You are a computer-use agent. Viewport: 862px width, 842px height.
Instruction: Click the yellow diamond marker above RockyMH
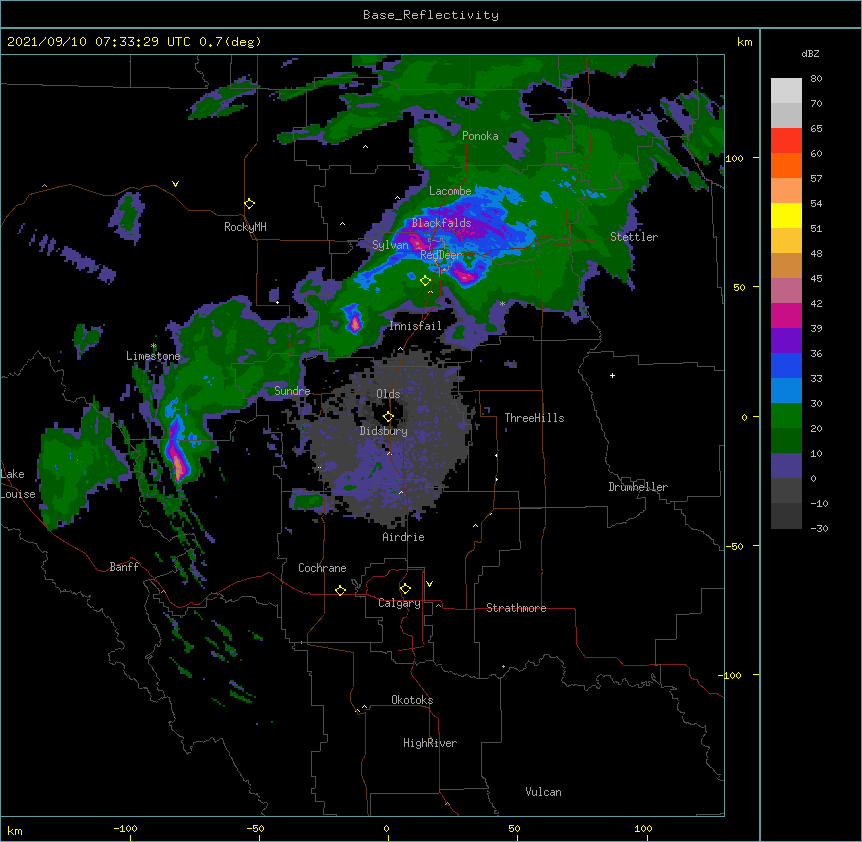249,204
